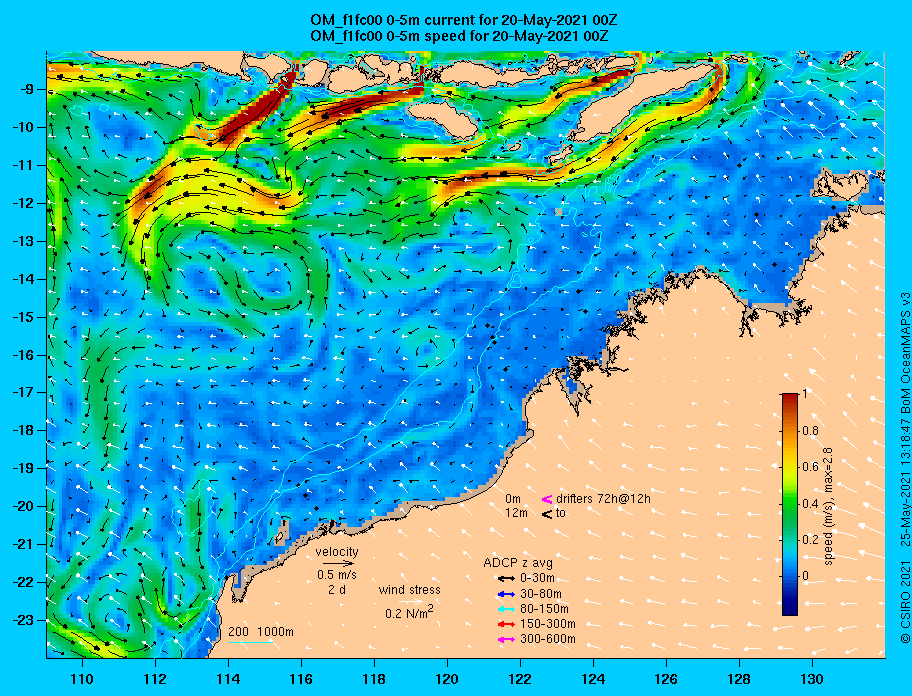Click the longitude label '128'

click(x=739, y=679)
